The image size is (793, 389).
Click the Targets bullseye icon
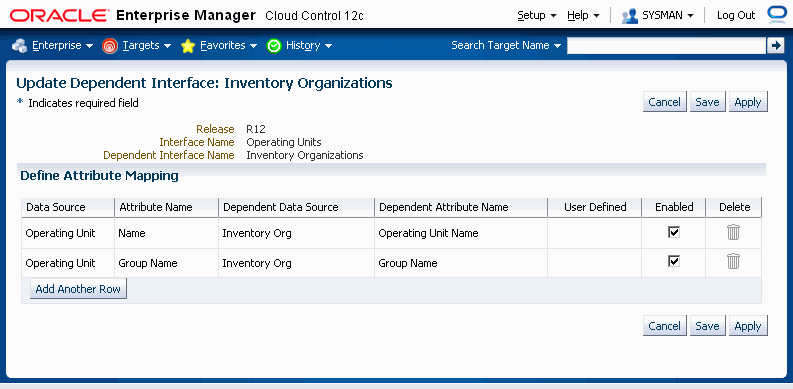(x=109, y=46)
